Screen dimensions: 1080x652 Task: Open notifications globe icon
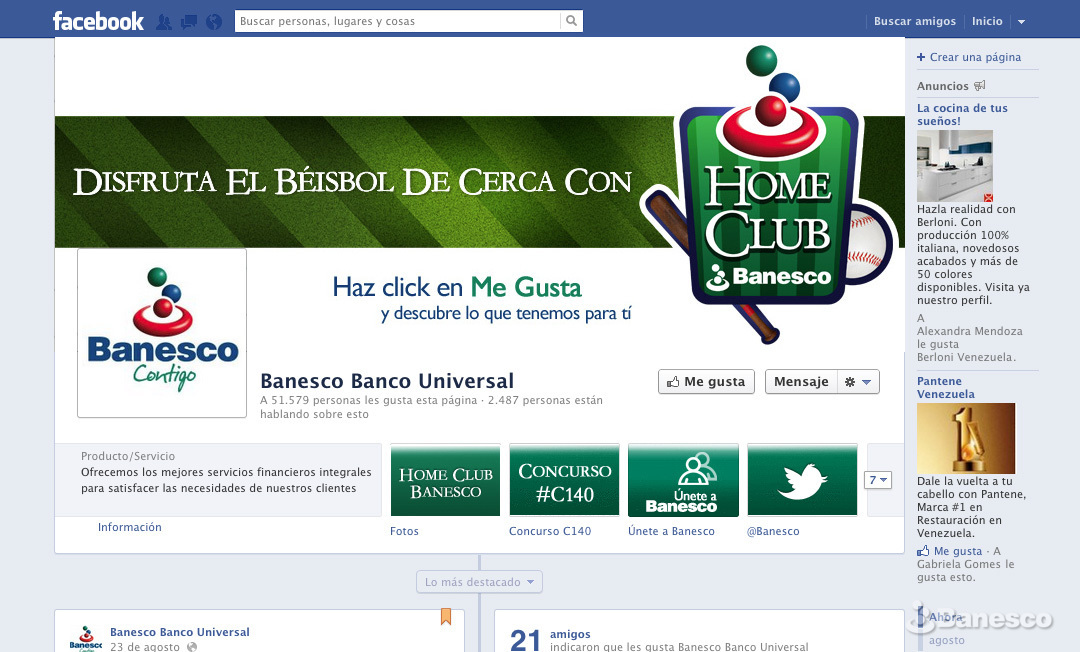213,21
